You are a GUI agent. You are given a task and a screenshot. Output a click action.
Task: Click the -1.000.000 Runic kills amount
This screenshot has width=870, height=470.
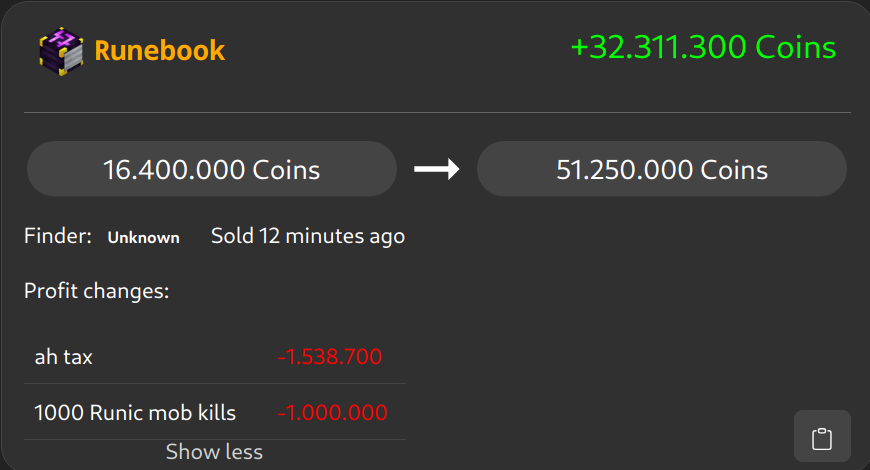(x=332, y=412)
